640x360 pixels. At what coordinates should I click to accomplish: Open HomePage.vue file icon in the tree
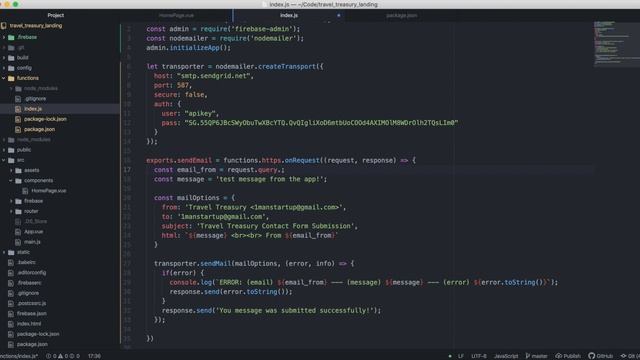[25, 191]
